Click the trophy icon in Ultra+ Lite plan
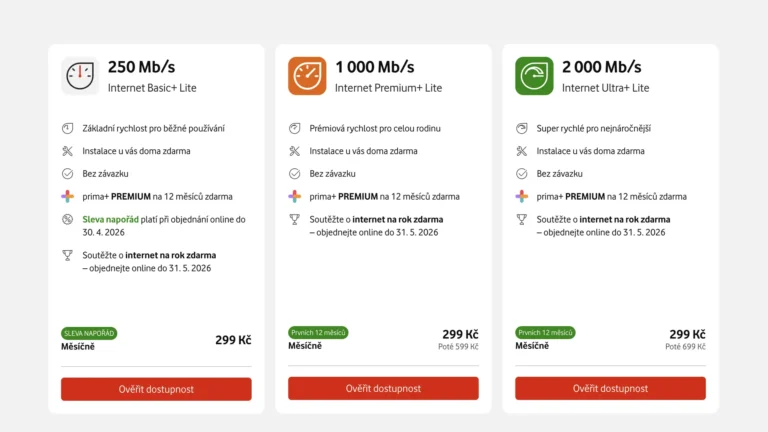The image size is (768, 432). 521,219
